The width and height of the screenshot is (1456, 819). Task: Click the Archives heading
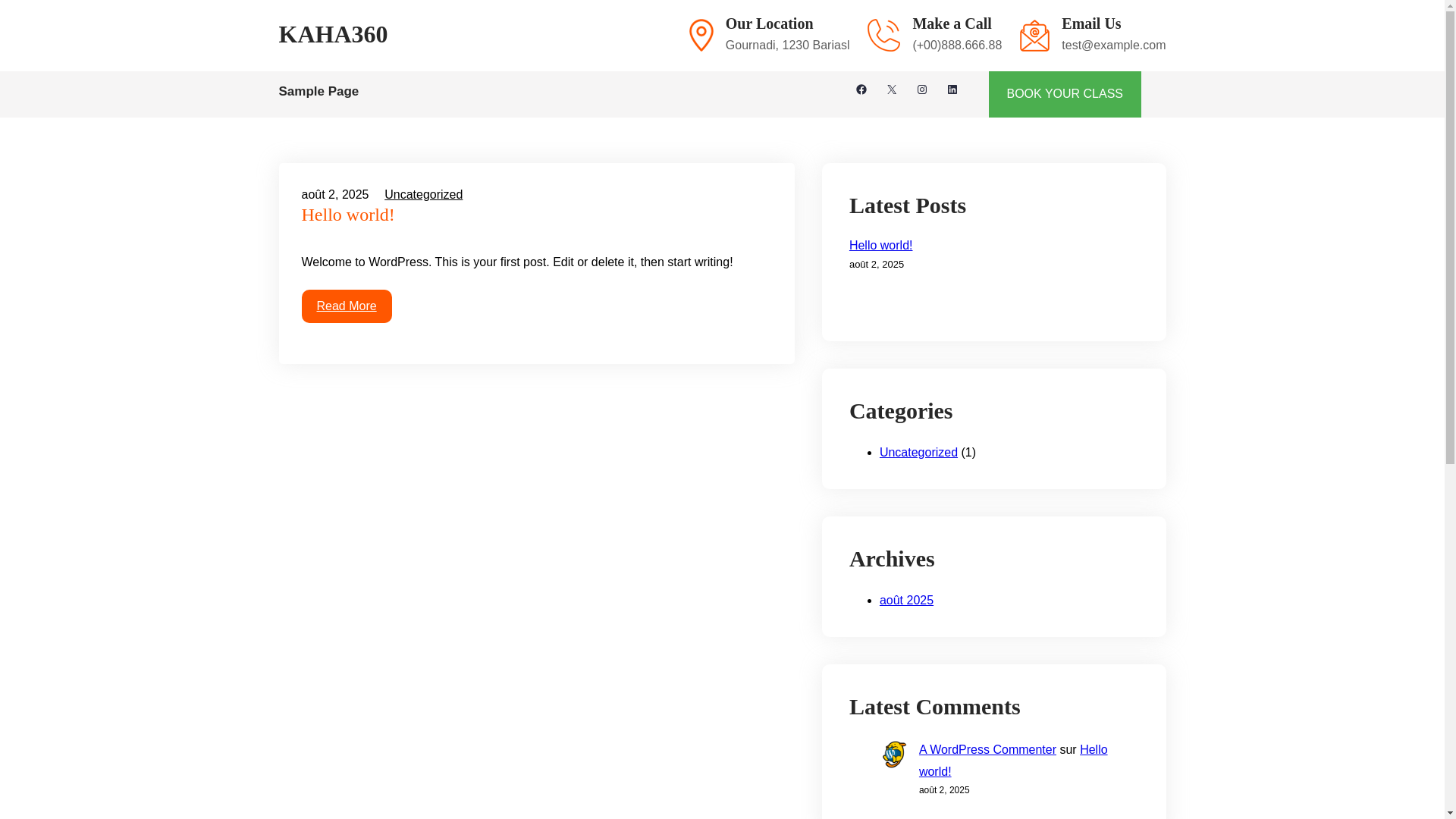click(x=892, y=559)
